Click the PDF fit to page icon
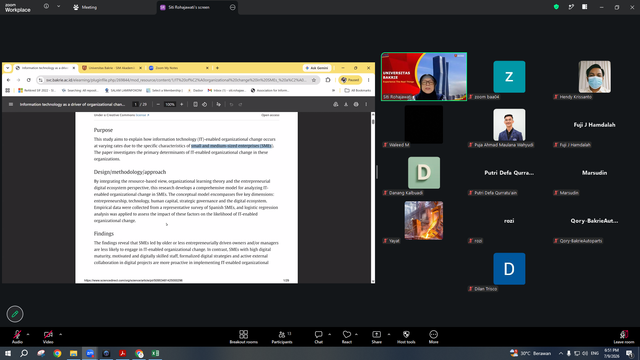This screenshot has width=640, height=360. point(195,104)
